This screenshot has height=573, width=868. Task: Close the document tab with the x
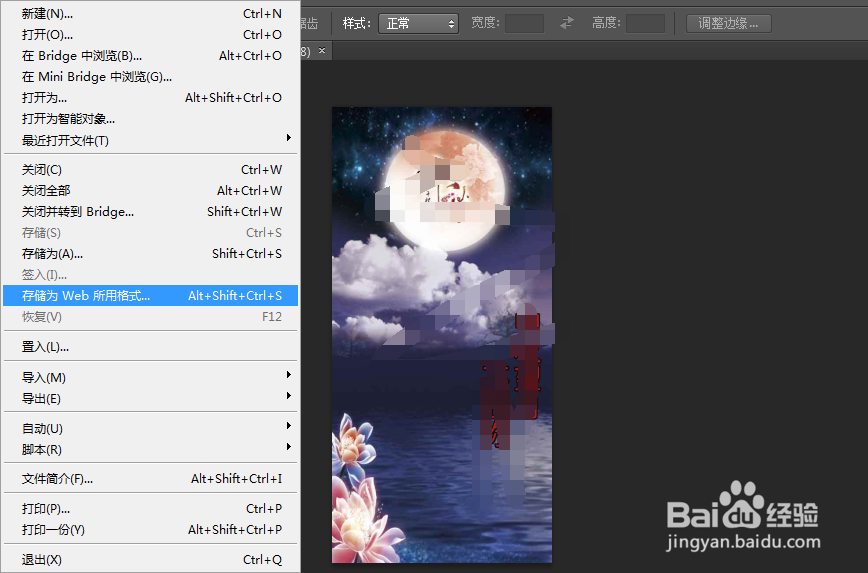coord(322,51)
